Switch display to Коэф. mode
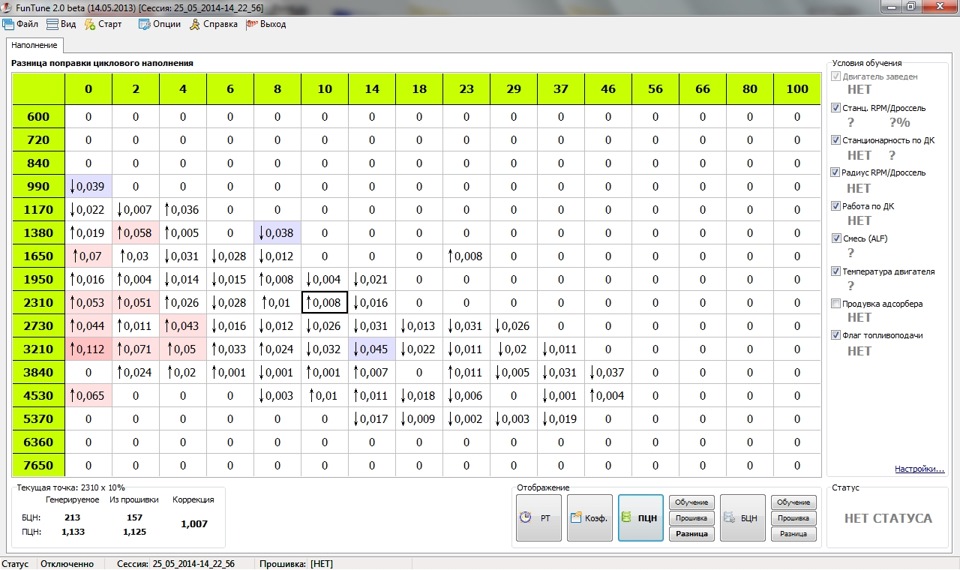The height and width of the screenshot is (570, 960). click(590, 518)
